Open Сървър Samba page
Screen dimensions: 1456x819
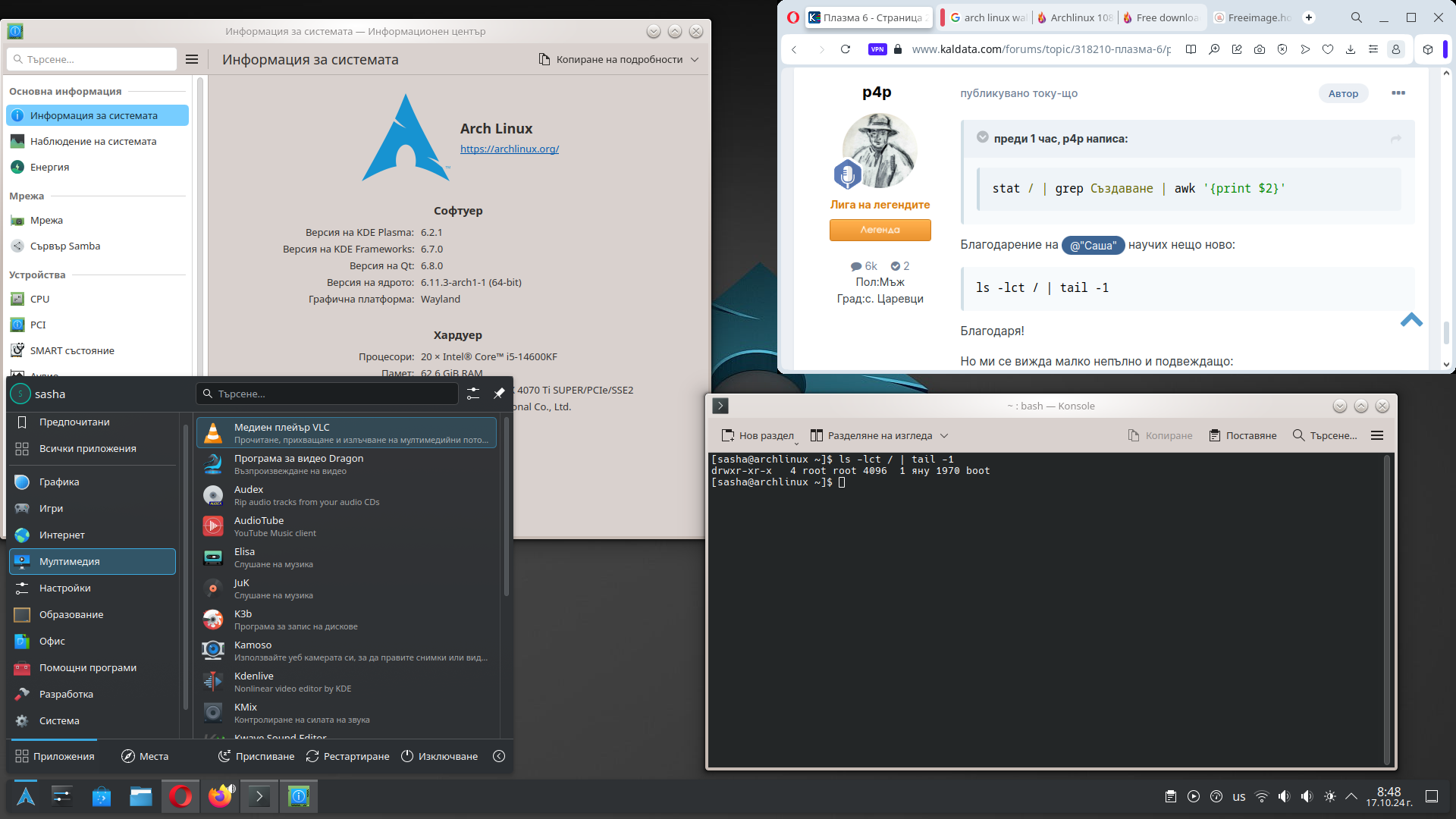(97, 246)
